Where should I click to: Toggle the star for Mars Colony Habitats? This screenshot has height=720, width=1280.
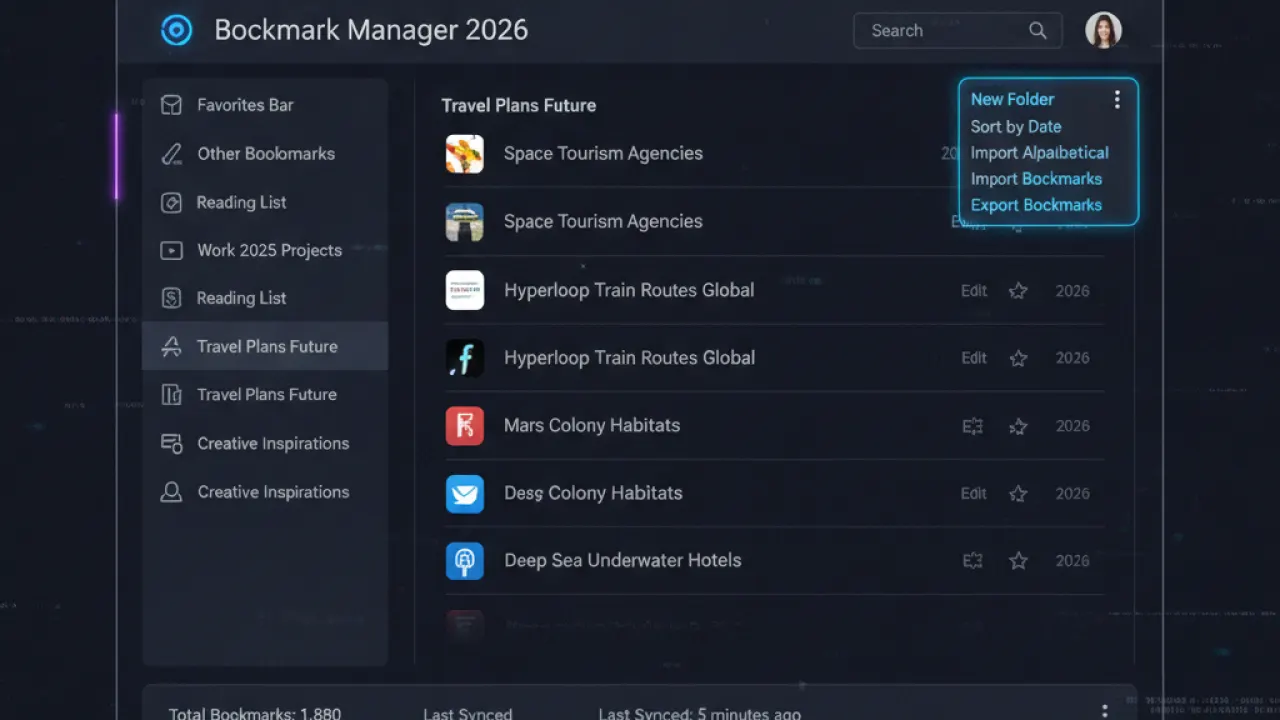tap(1018, 426)
